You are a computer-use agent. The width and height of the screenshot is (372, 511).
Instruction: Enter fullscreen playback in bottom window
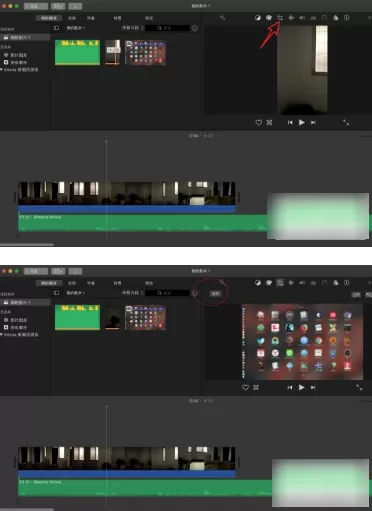[x=359, y=387]
